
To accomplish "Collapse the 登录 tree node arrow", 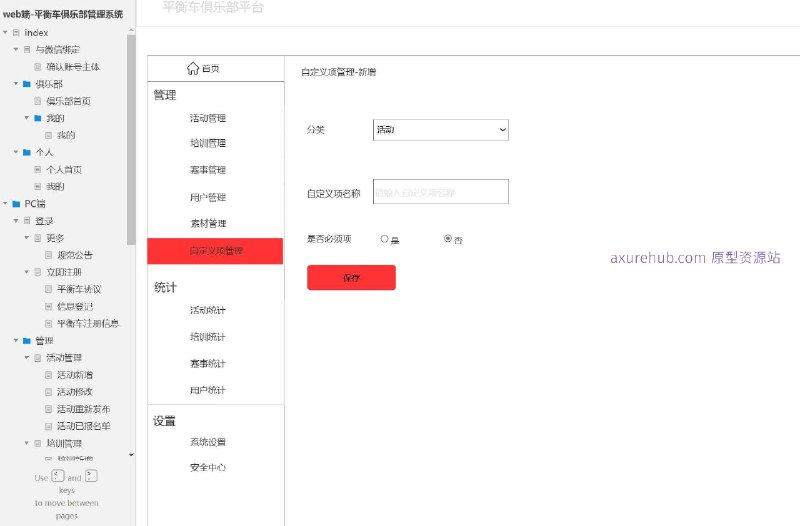I will click(x=16, y=221).
